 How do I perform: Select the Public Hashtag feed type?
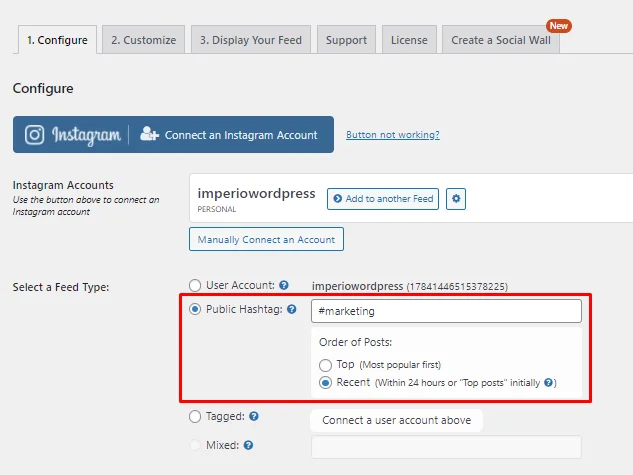pyautogui.click(x=195, y=309)
